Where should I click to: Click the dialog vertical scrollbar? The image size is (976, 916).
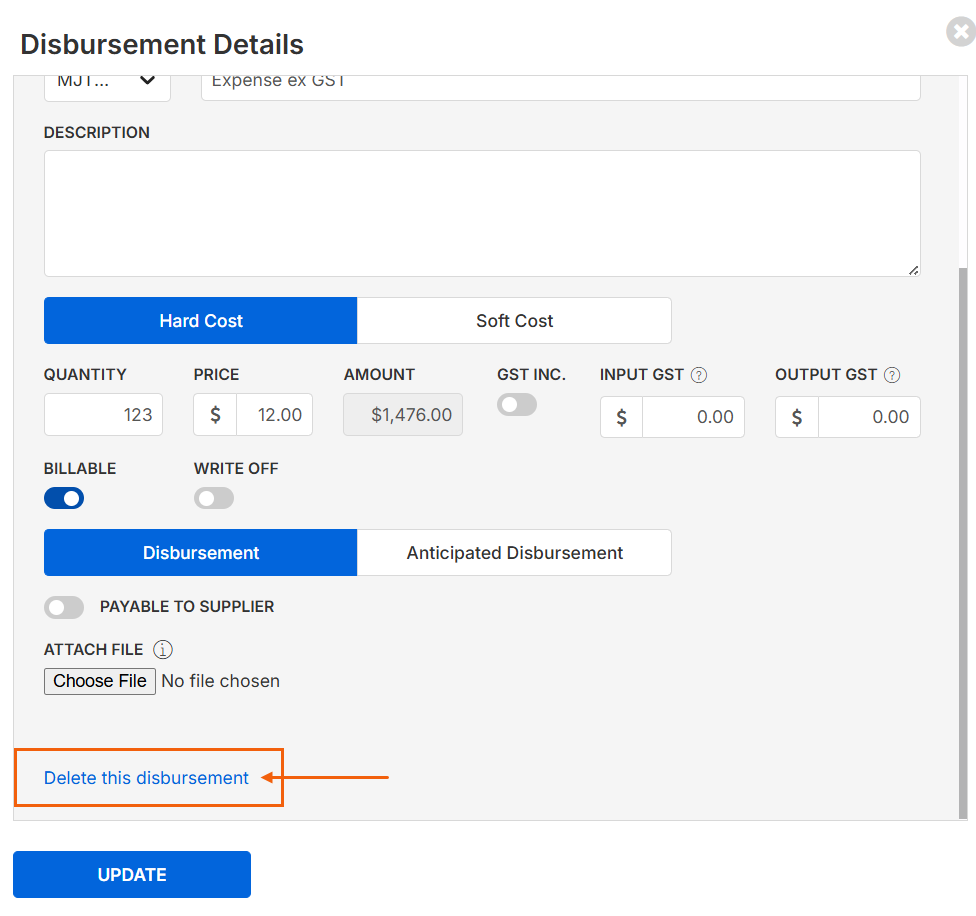click(x=963, y=541)
